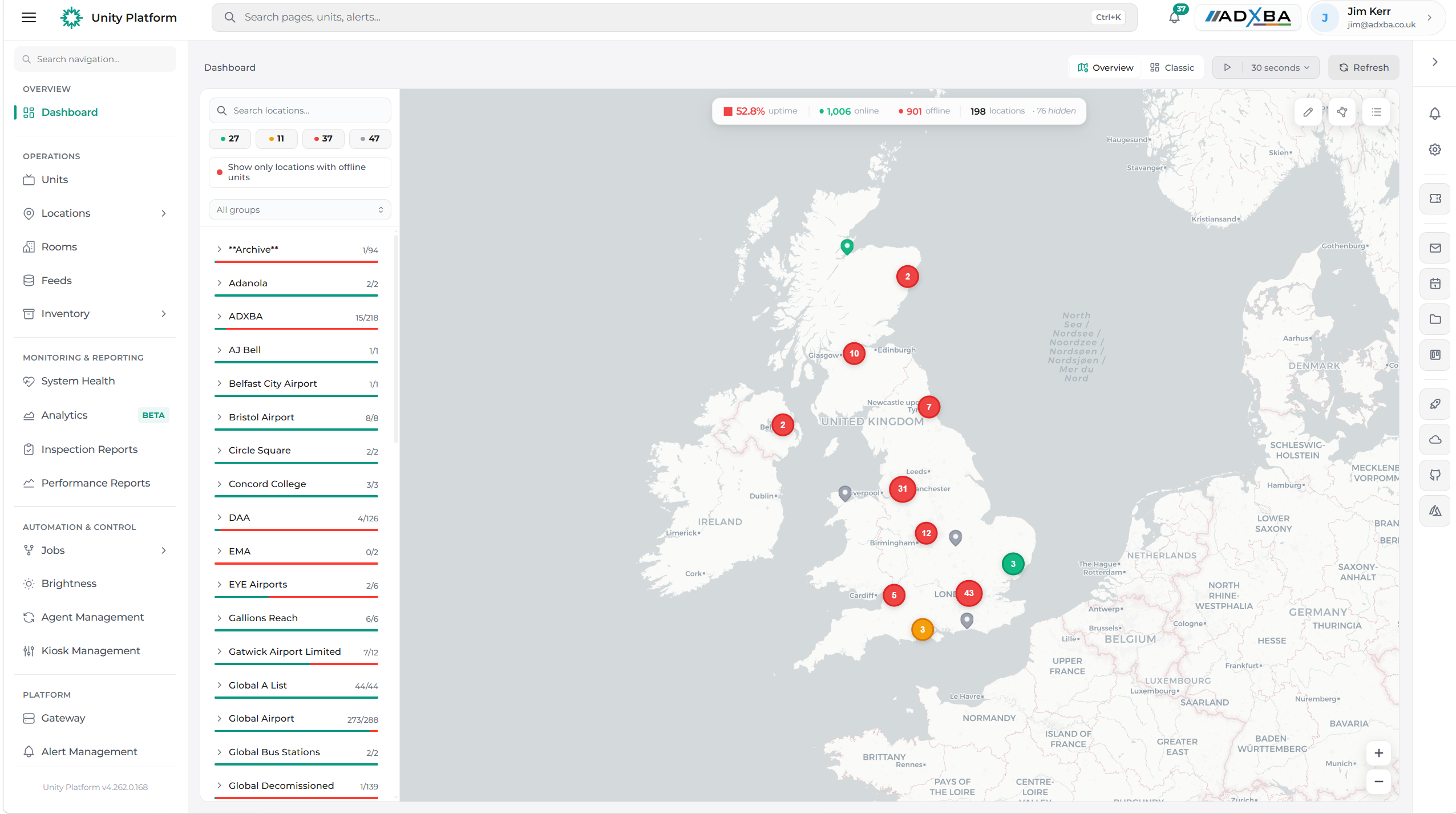Open the mail icon in right sidebar

click(1435, 248)
